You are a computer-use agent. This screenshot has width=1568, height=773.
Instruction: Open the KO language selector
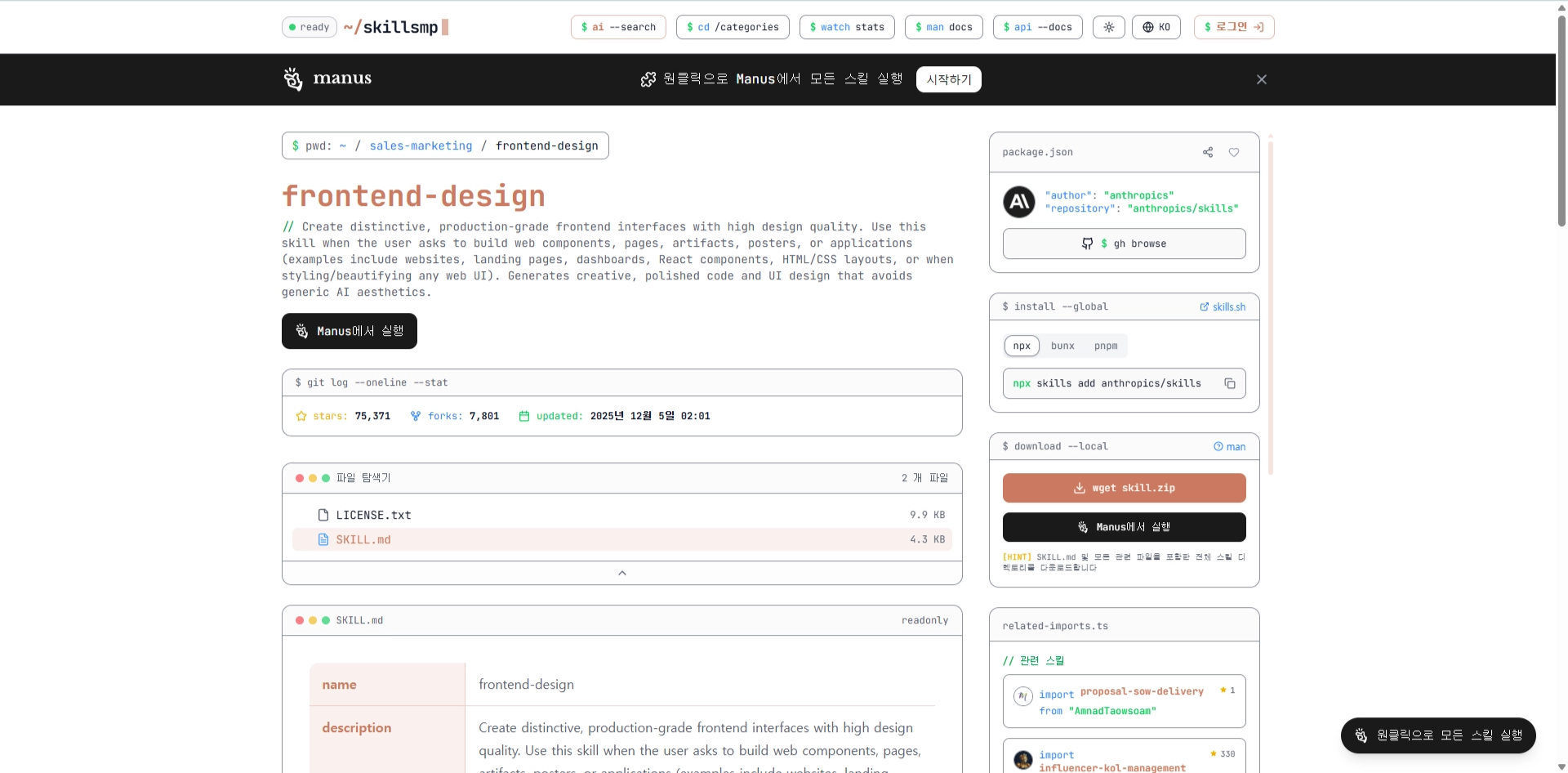(1156, 27)
